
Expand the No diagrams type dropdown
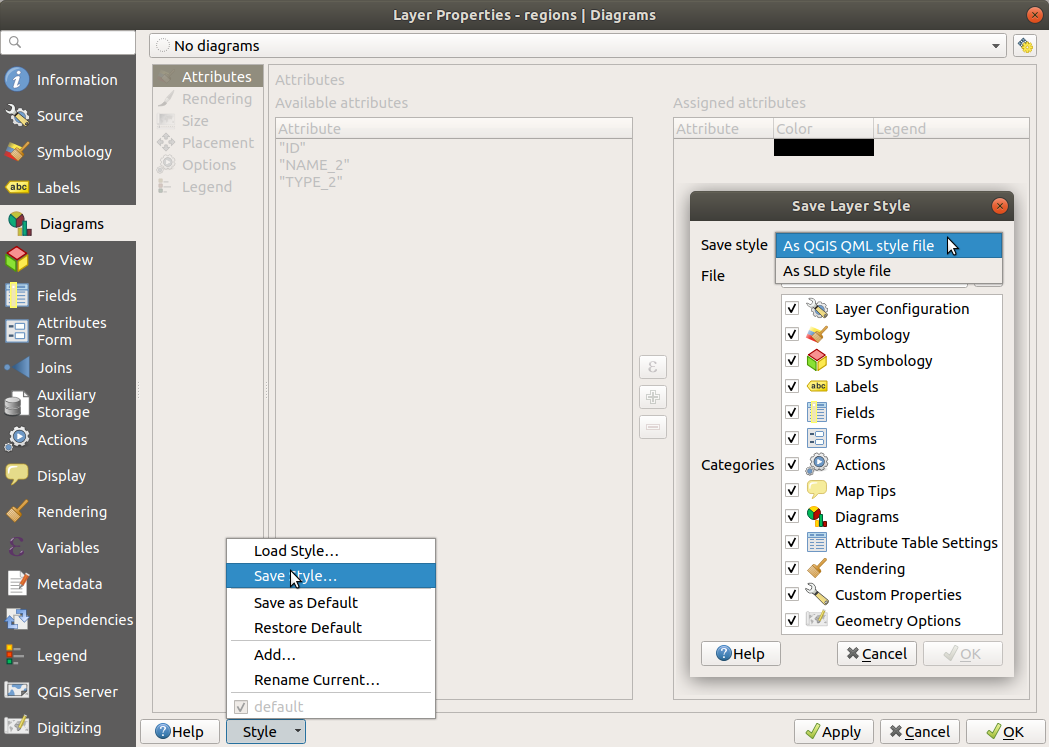[x=578, y=46]
